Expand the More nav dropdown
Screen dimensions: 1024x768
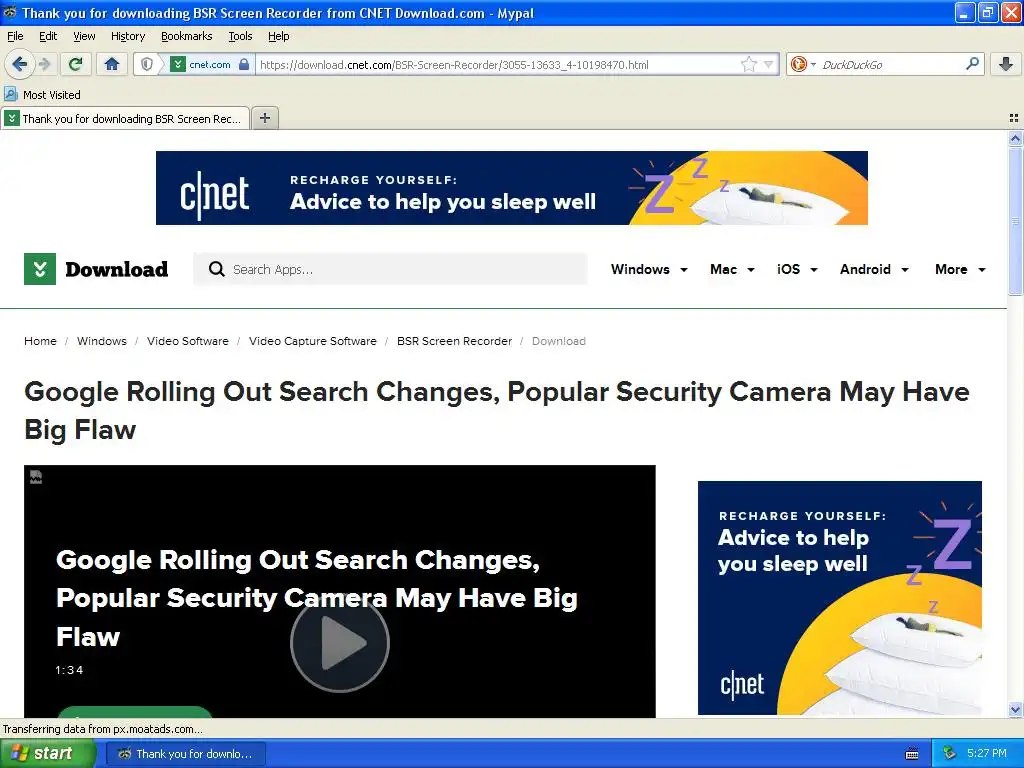pos(960,269)
